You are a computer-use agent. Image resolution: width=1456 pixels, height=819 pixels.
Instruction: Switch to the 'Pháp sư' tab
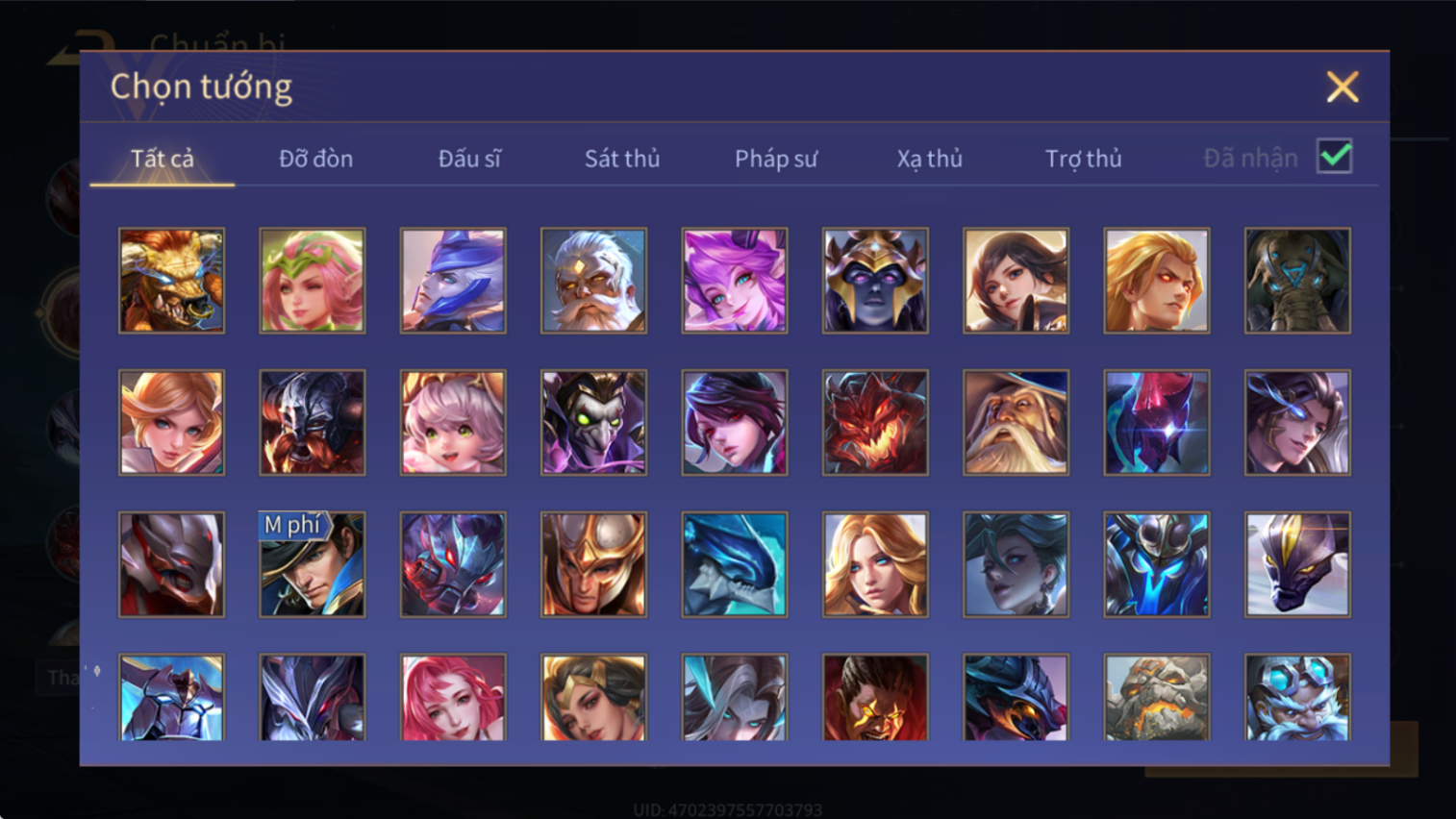coord(776,159)
